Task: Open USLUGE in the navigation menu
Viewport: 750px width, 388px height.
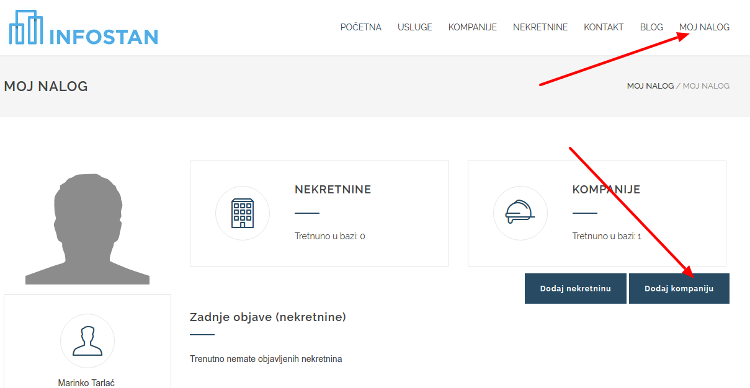Action: (415, 27)
